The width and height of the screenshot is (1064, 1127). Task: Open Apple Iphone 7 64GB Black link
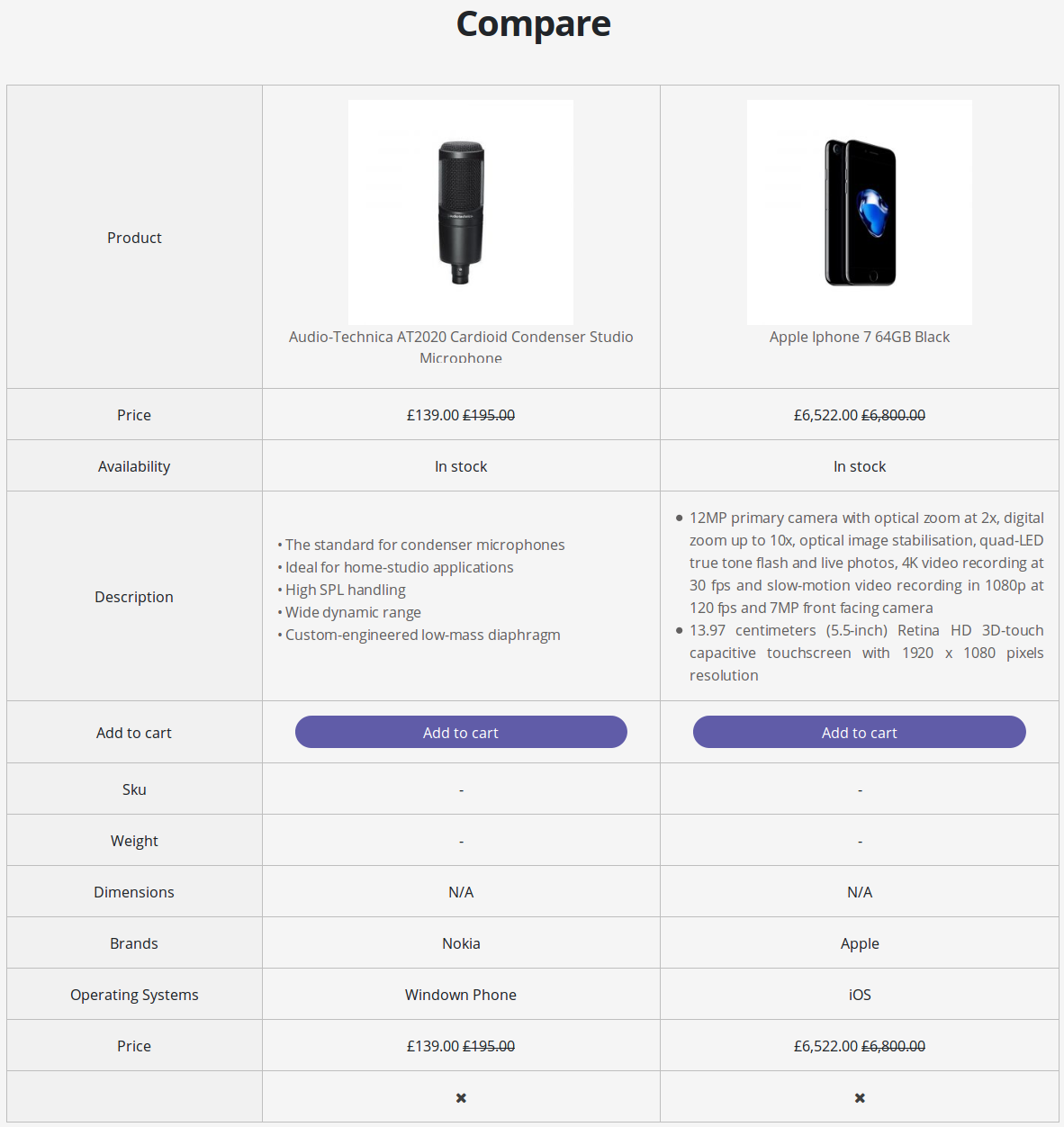tap(860, 337)
